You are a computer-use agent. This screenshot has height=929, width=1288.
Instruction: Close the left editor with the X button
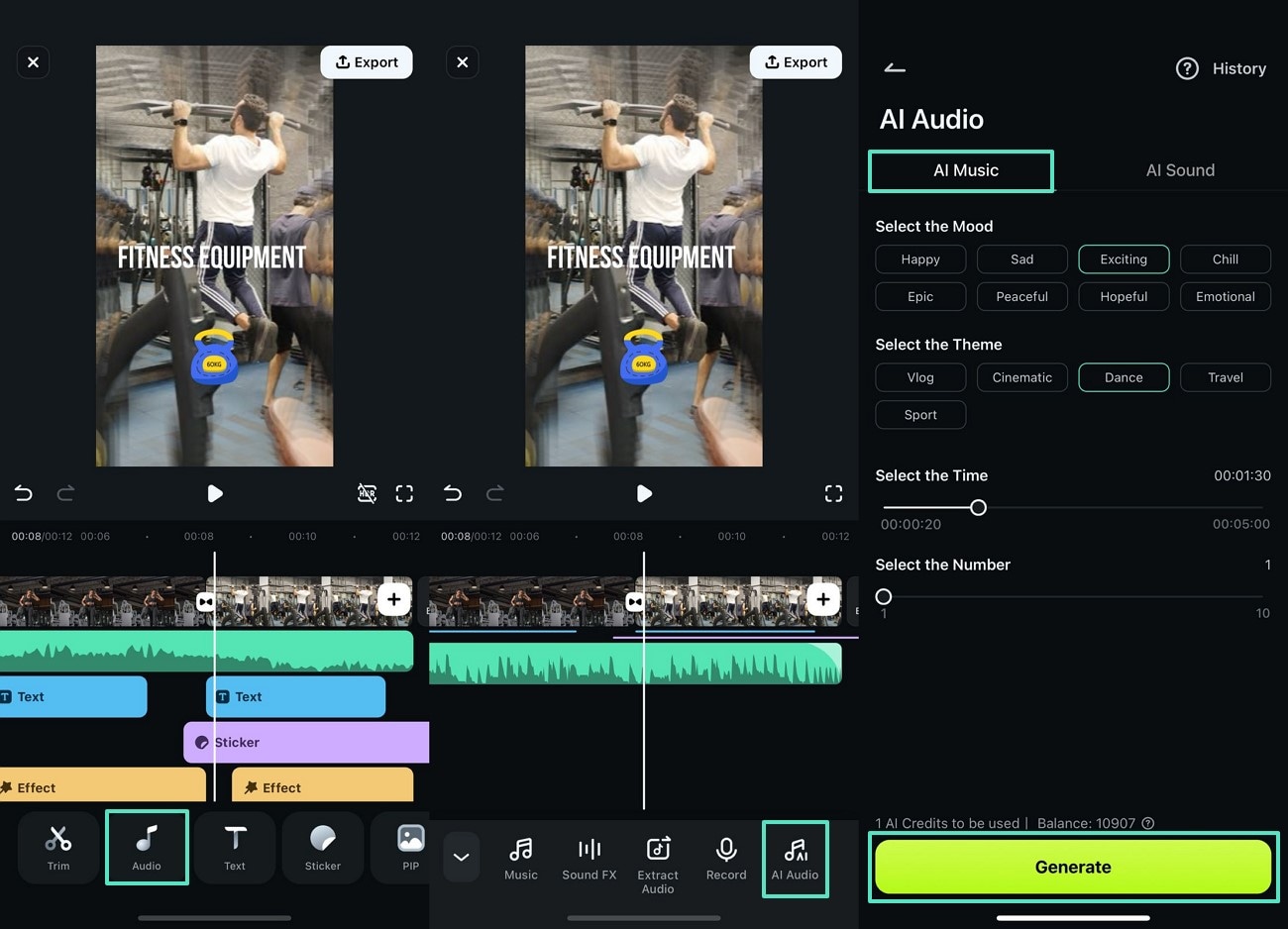point(33,62)
